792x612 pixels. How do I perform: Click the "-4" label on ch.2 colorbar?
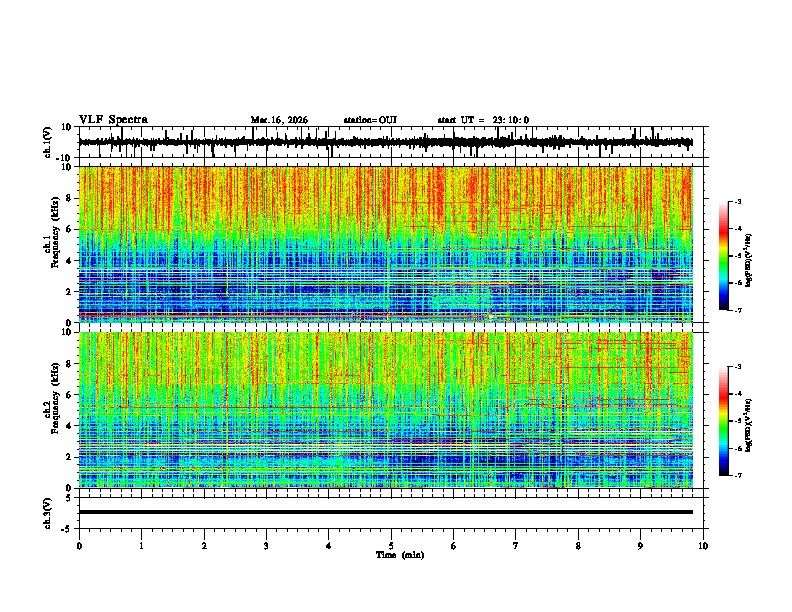738,394
